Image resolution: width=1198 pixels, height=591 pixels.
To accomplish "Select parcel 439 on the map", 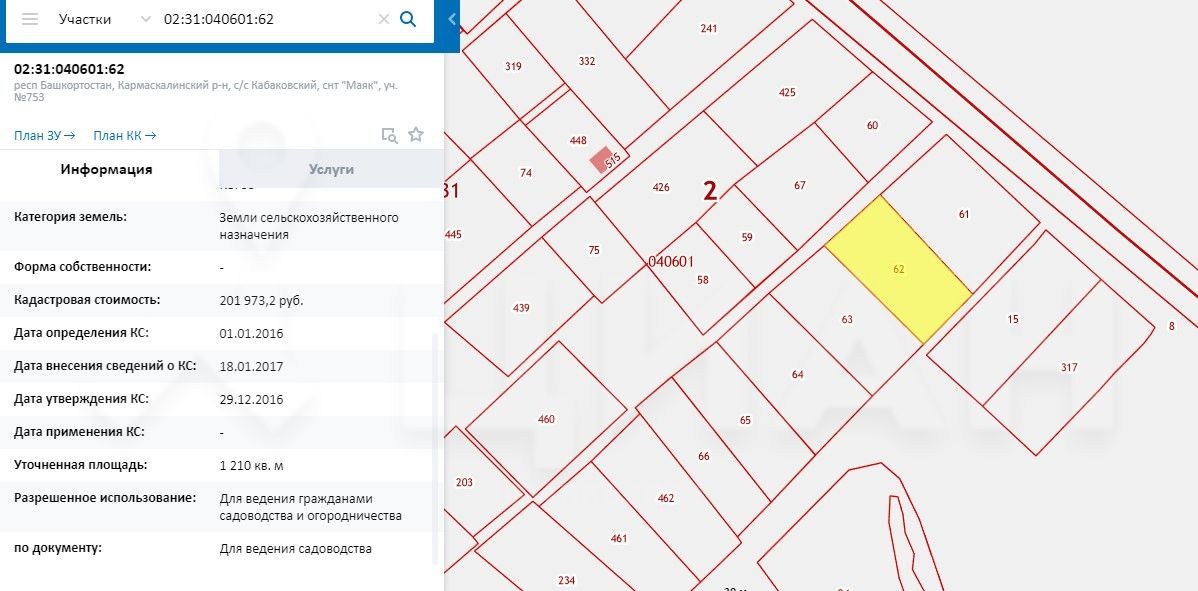I will point(521,308).
